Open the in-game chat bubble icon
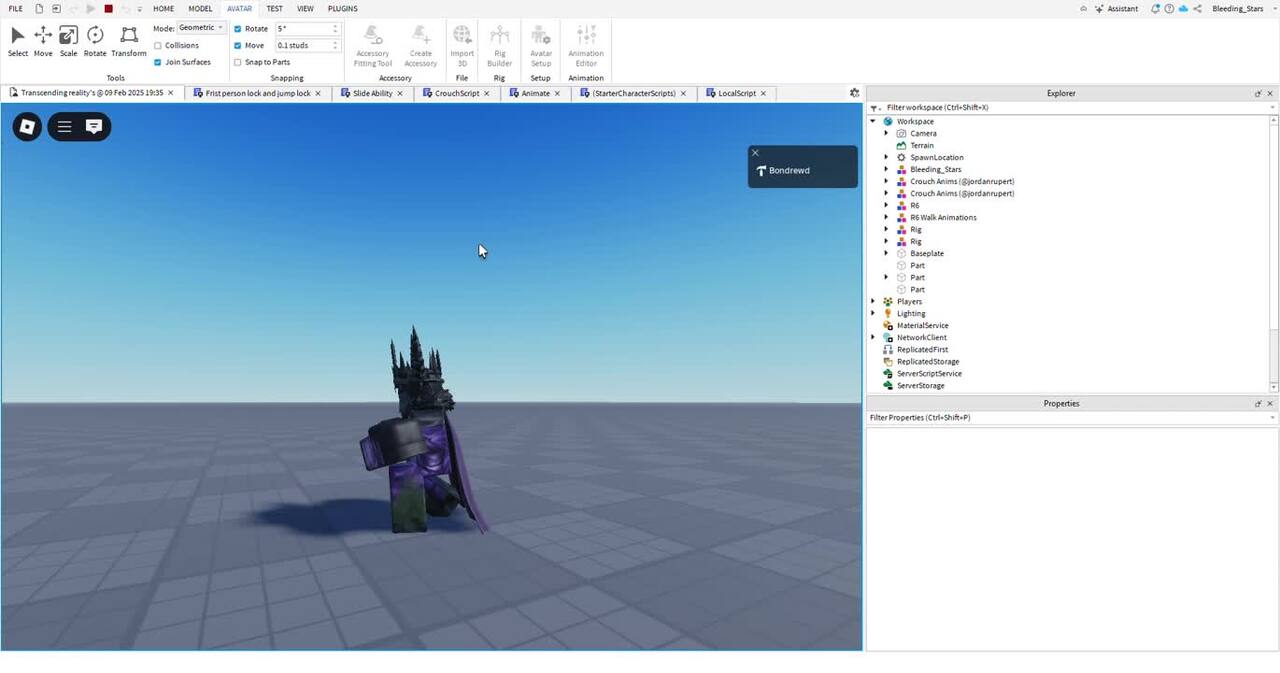 tap(94, 127)
